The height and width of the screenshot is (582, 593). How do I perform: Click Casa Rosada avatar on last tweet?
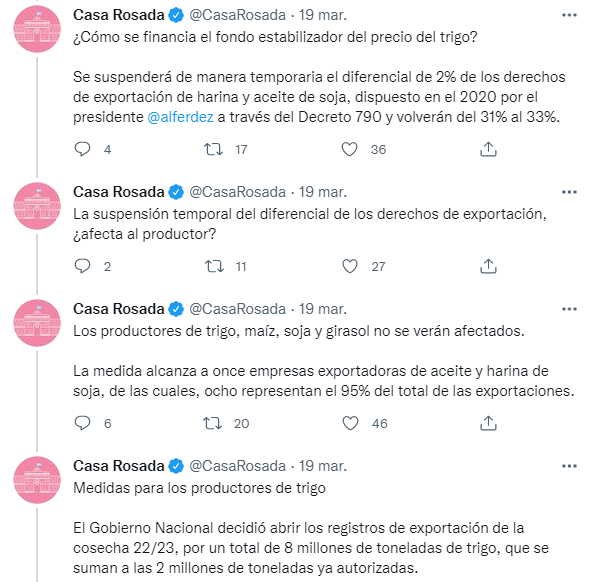37,480
